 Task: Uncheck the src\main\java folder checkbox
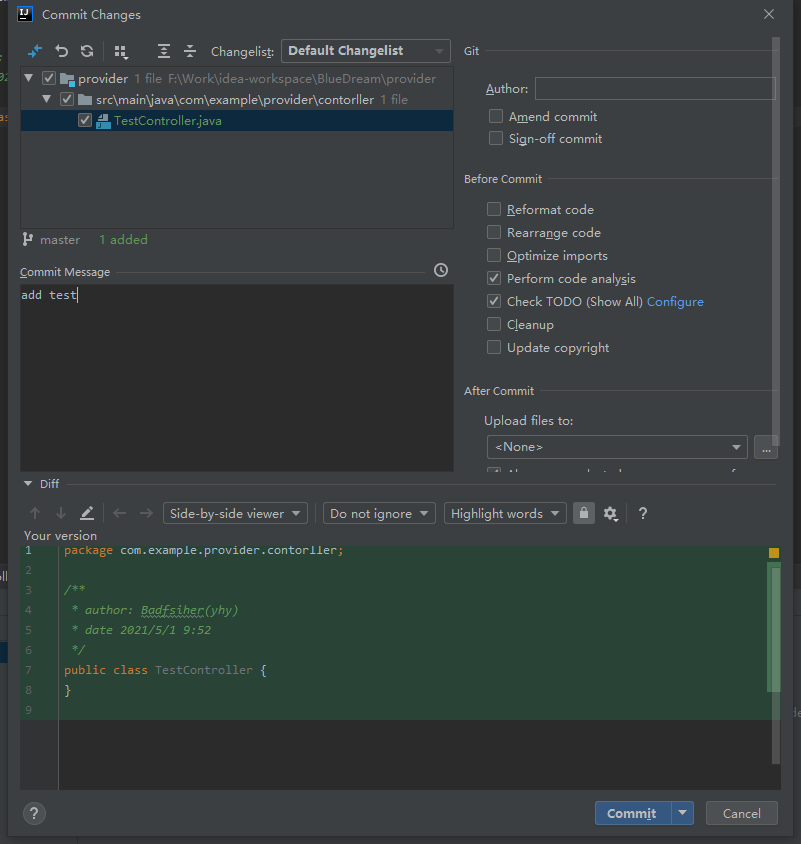pos(67,99)
